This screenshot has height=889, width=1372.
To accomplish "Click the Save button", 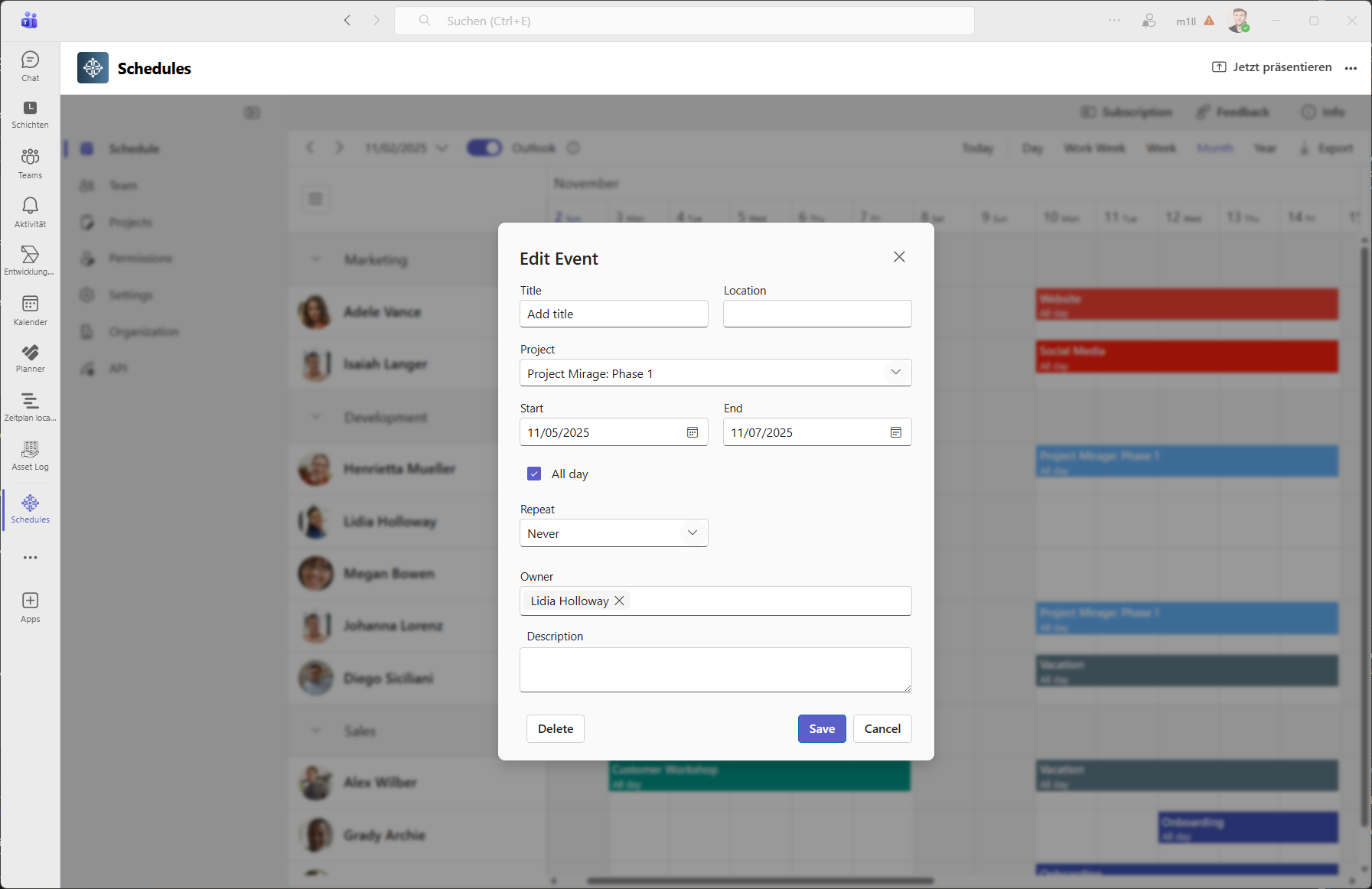I will (822, 728).
